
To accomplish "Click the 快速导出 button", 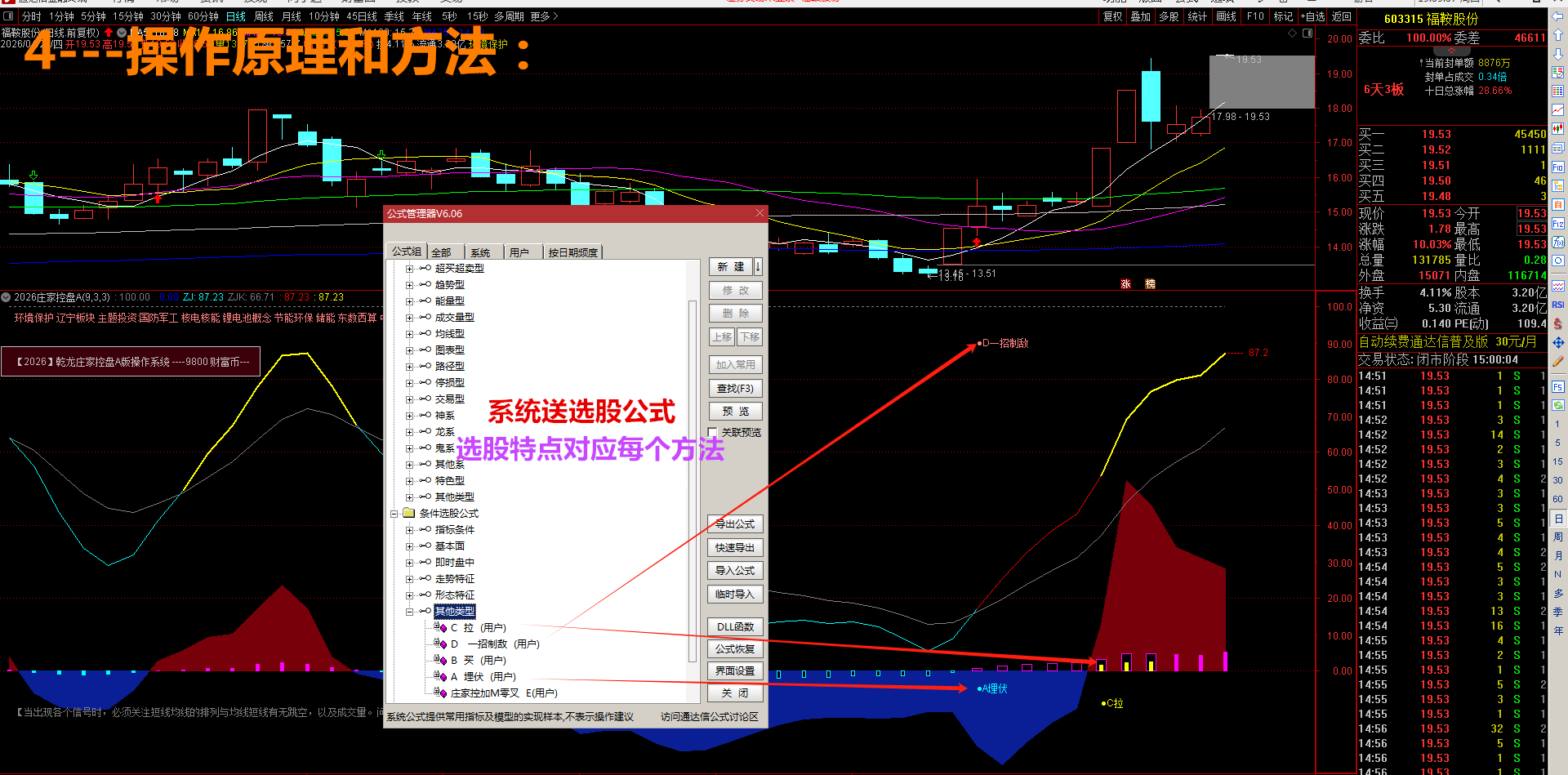I will [735, 548].
